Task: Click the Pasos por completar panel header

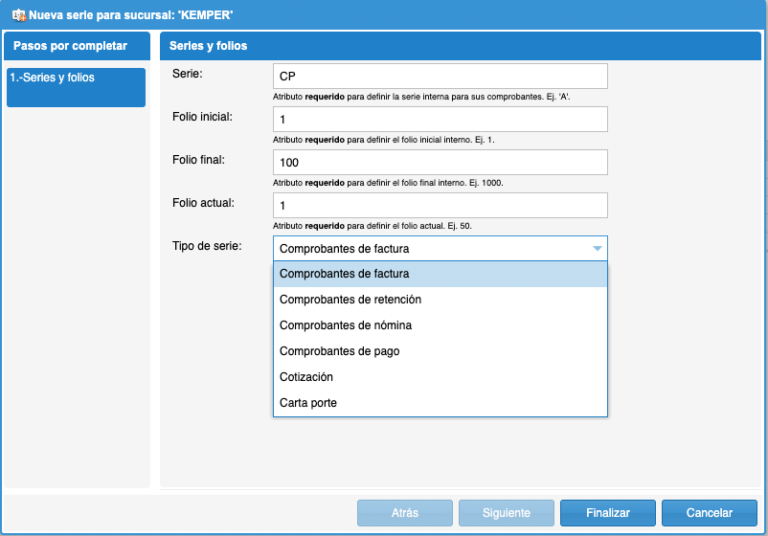Action: coord(76,46)
